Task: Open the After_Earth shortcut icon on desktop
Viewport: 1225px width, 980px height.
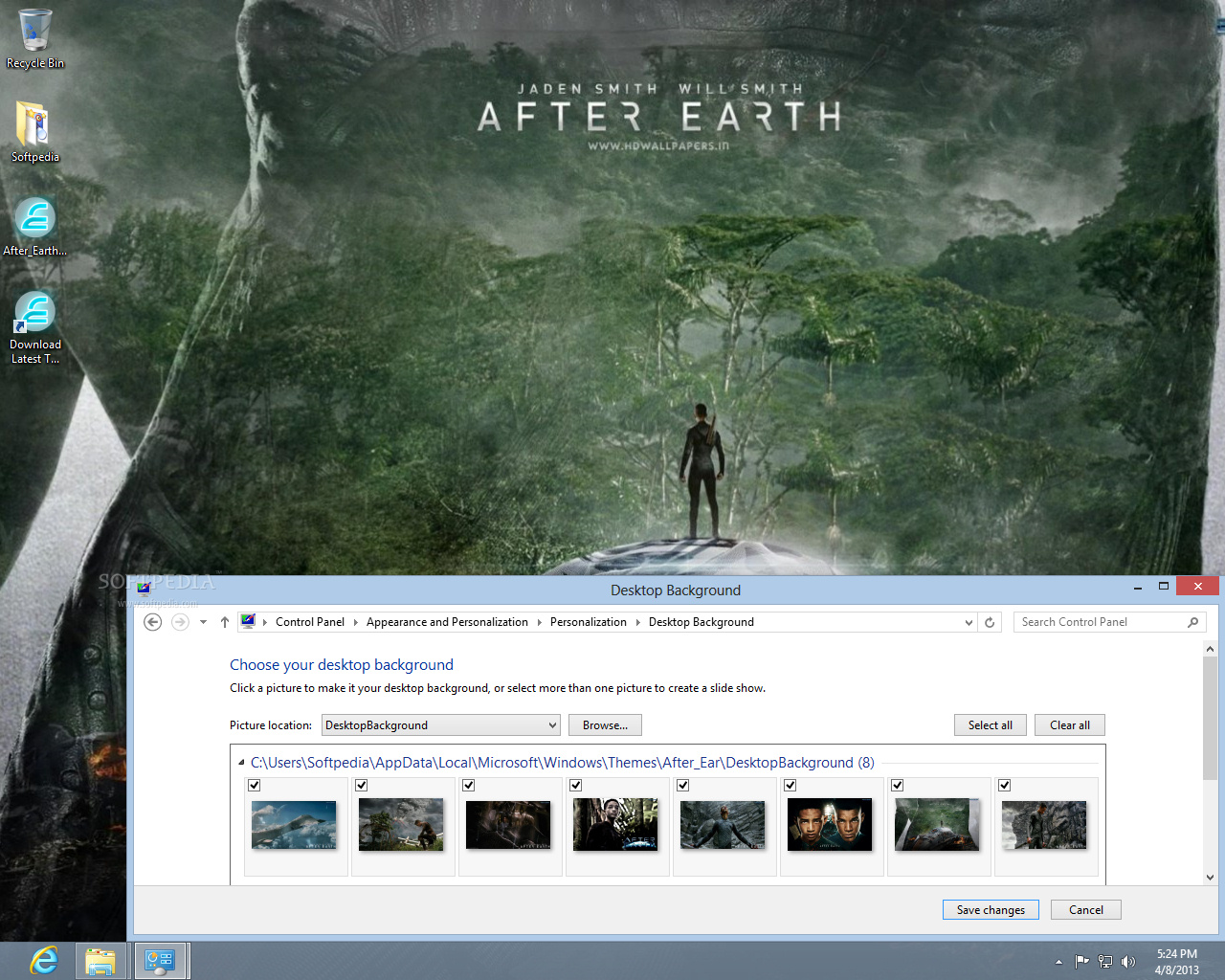Action: 34,227
